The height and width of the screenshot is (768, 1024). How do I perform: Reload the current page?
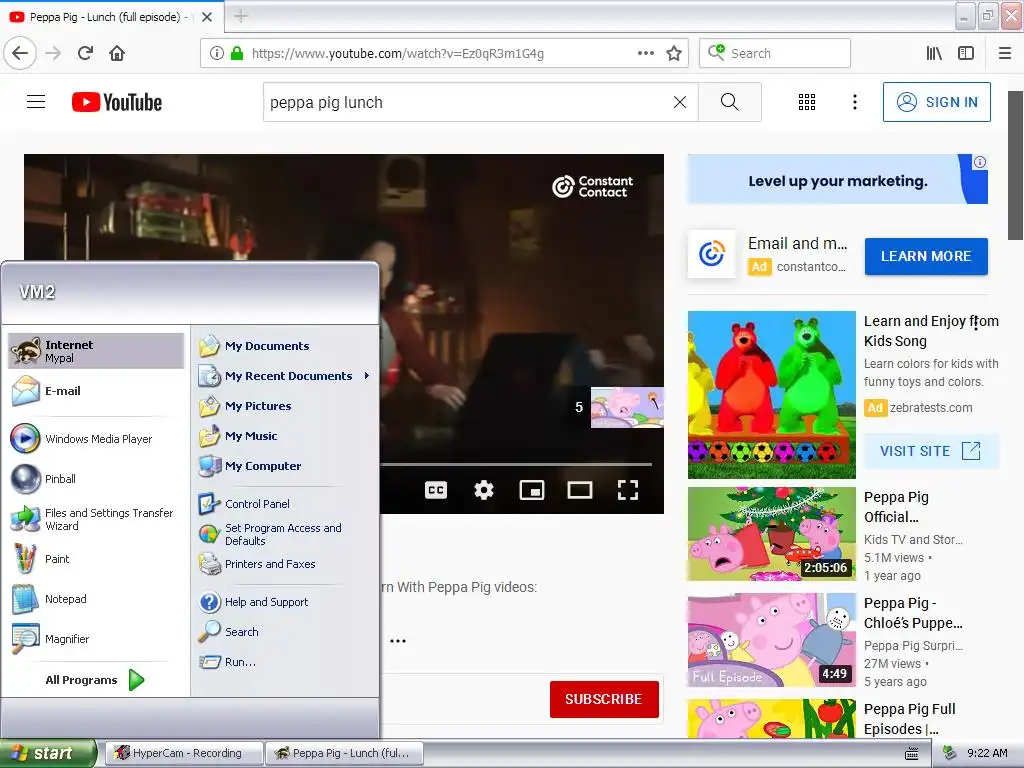[85, 53]
